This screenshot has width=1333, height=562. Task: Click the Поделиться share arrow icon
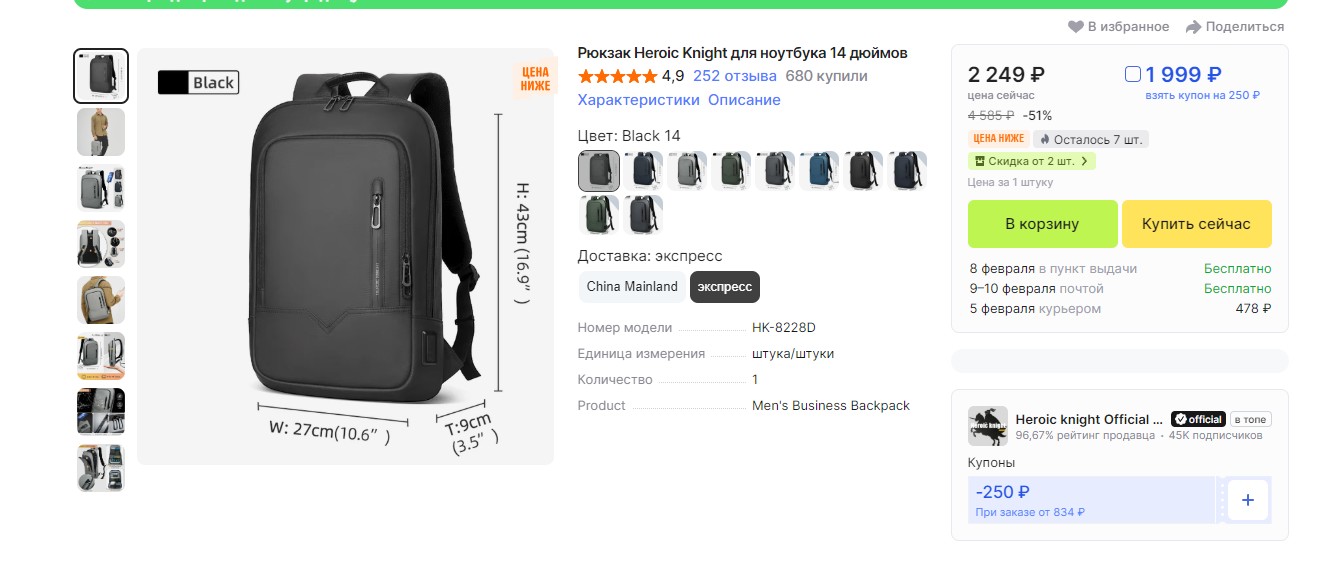[x=1193, y=27]
